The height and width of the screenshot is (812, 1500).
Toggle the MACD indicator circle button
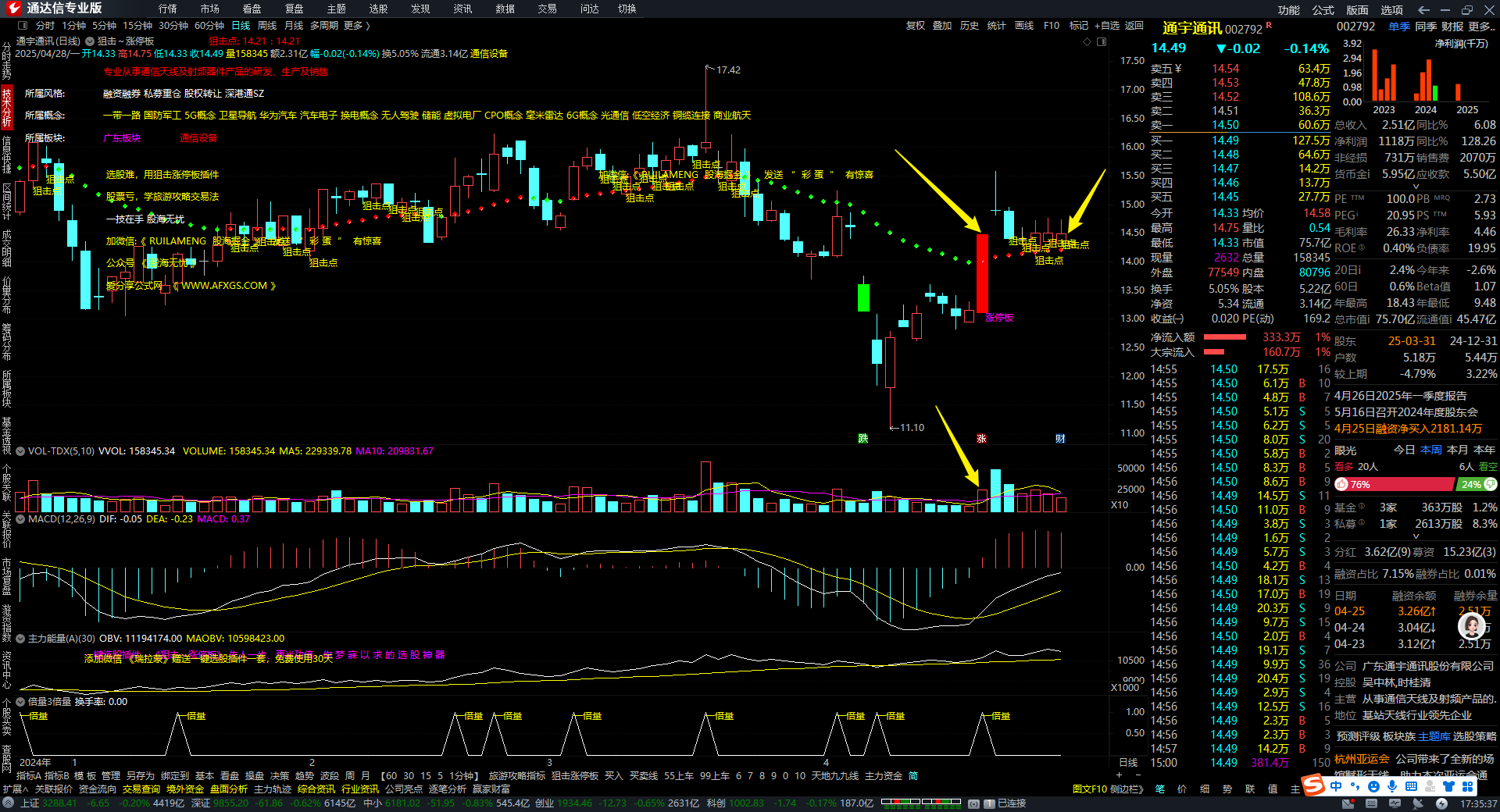coord(21,519)
